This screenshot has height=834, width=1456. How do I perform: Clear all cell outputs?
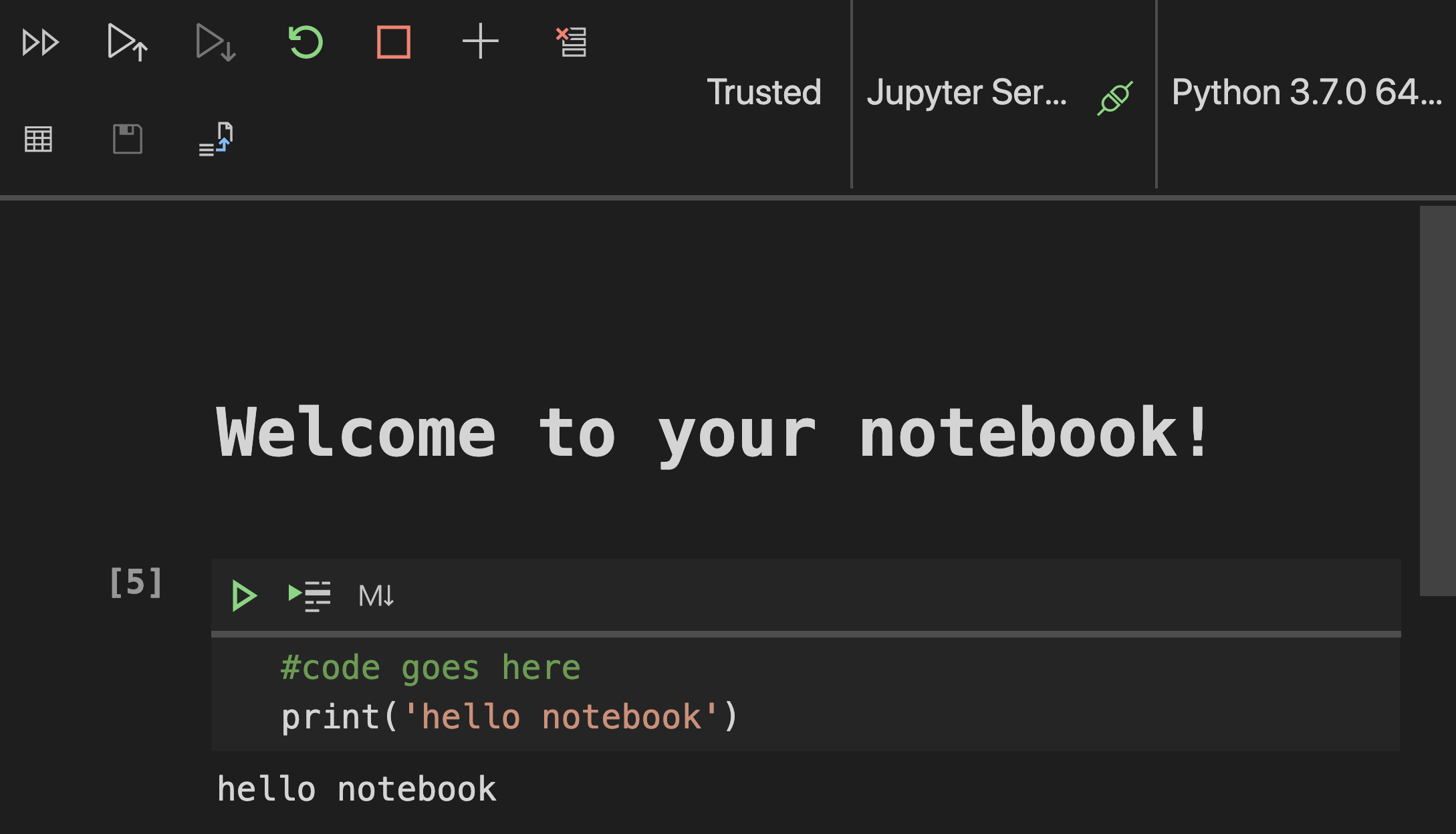coord(572,43)
